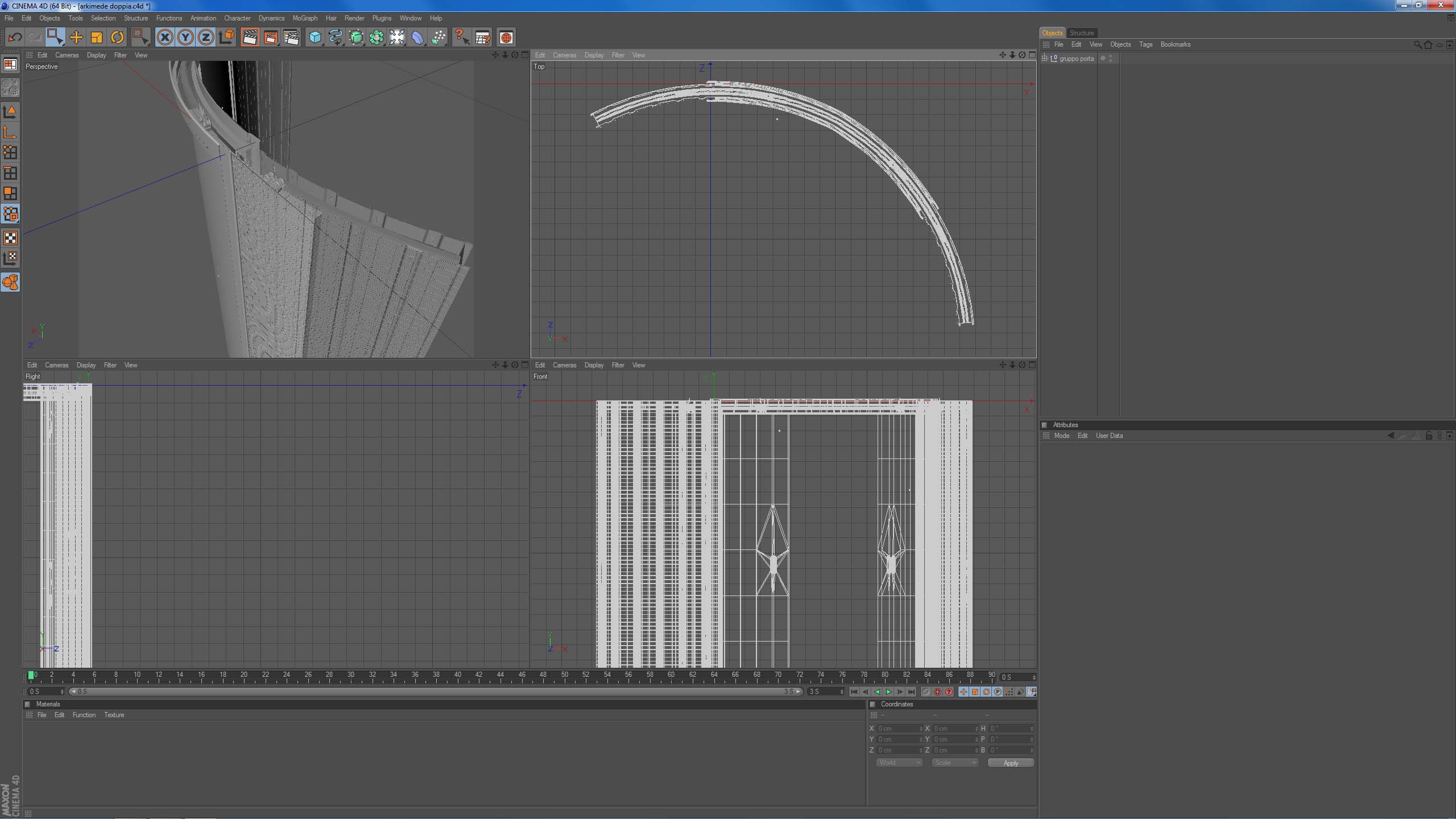Click Render Active View clapperboard icon
The image size is (1456, 819).
pos(250,38)
